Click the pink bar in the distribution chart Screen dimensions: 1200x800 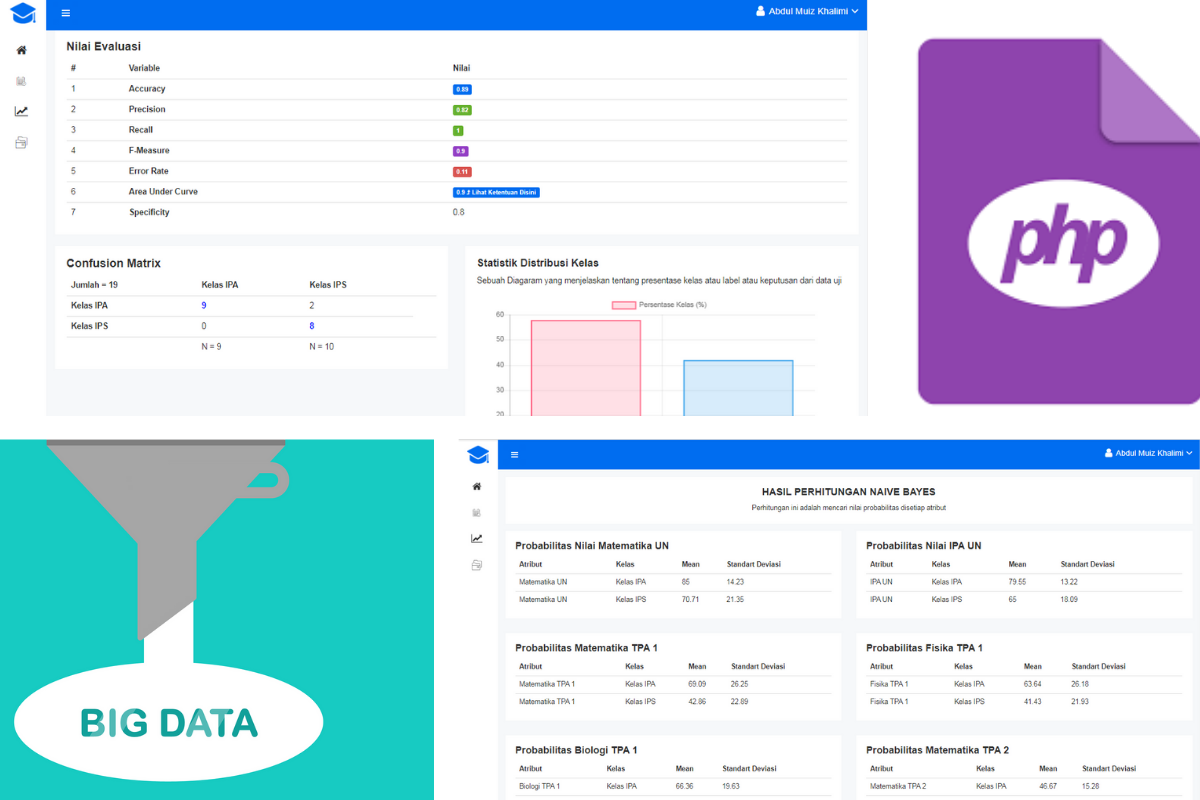point(586,367)
